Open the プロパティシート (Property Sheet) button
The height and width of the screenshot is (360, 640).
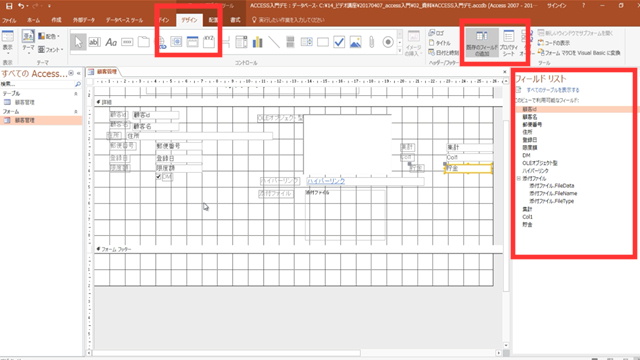509,42
